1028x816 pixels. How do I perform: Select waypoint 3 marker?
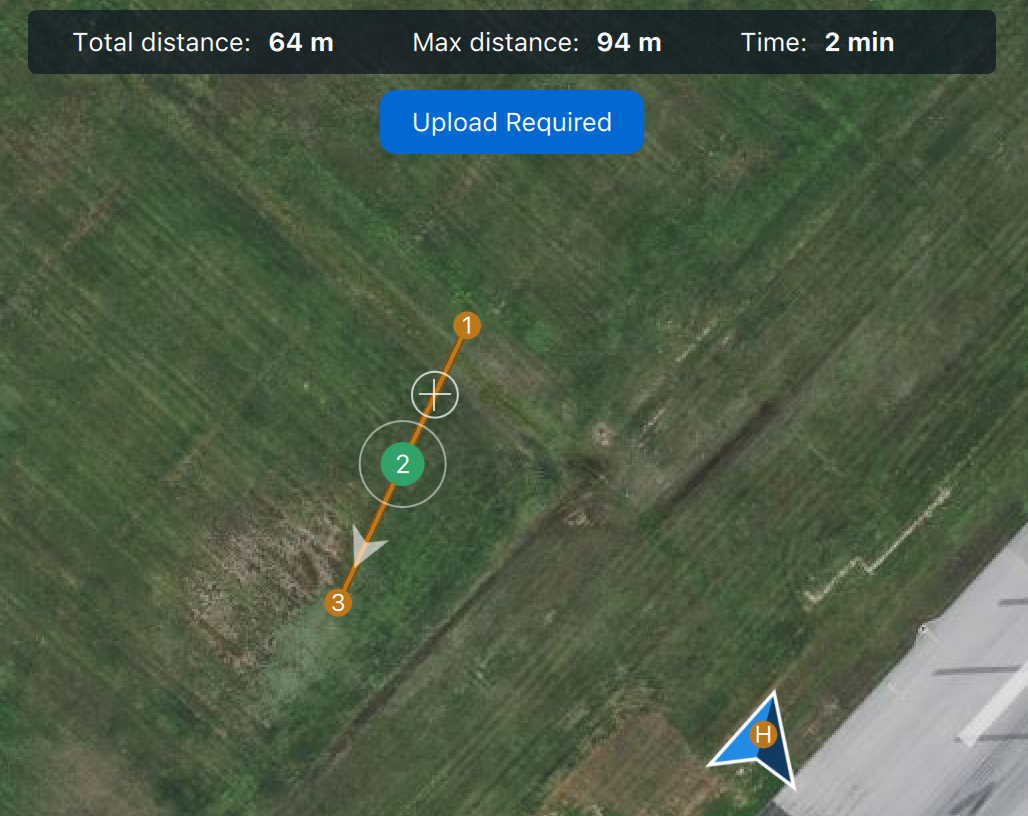338,602
